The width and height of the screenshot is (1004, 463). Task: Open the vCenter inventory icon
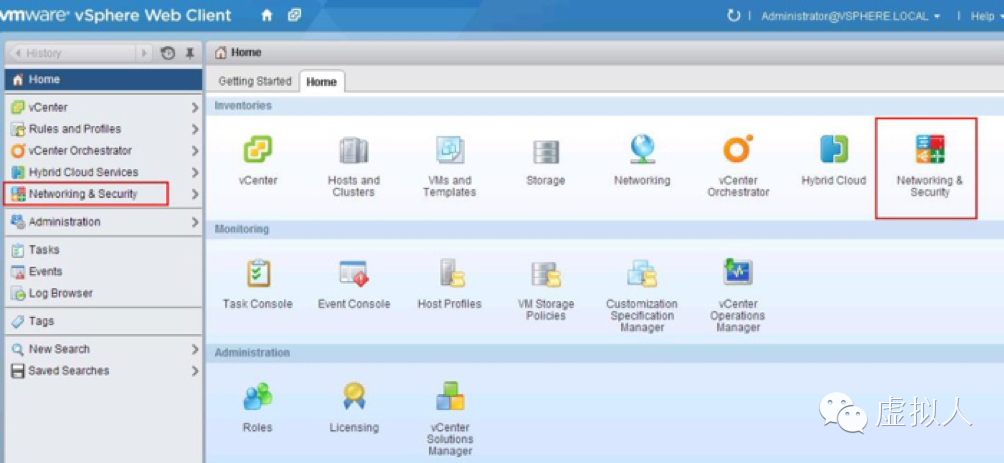pos(257,150)
